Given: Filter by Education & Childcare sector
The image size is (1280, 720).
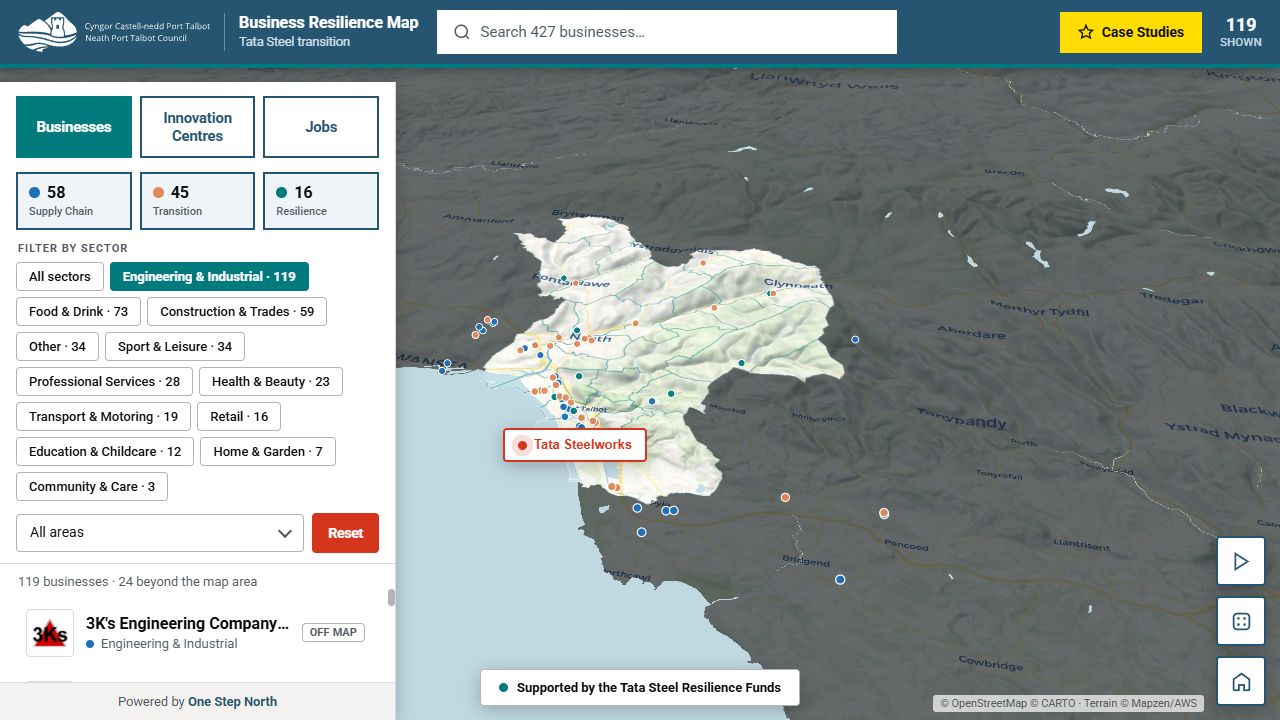Looking at the screenshot, I should 105,452.
